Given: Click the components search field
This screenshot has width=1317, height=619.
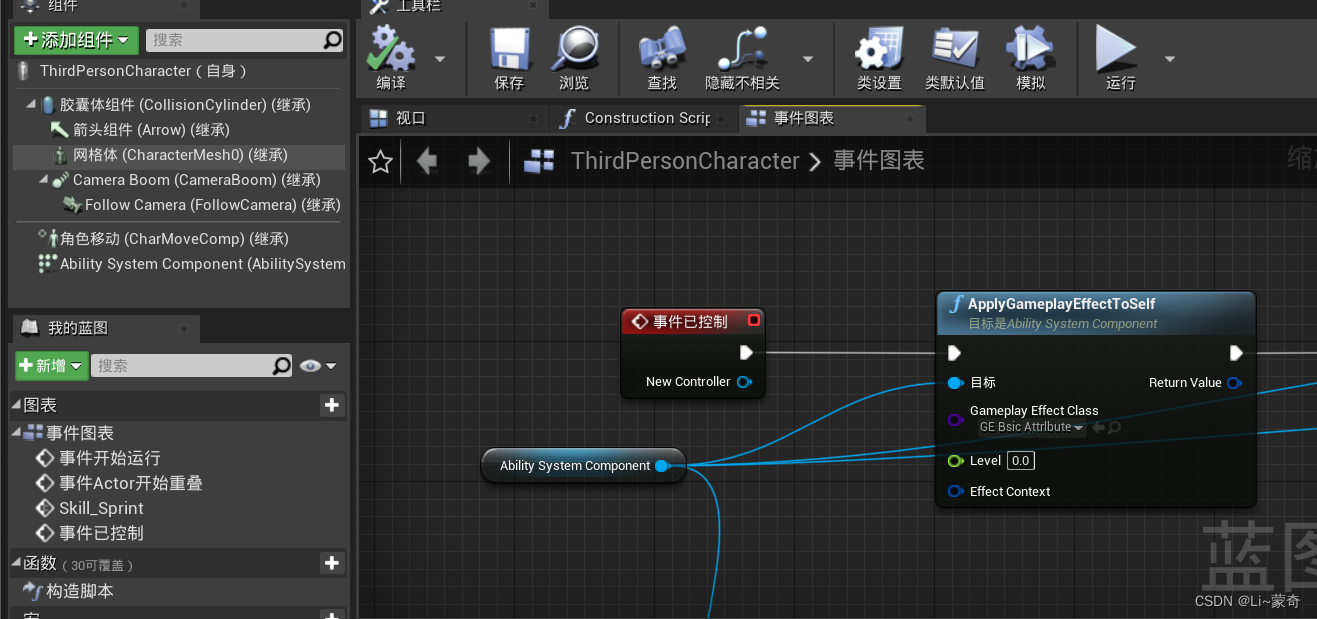Looking at the screenshot, I should tap(245, 40).
